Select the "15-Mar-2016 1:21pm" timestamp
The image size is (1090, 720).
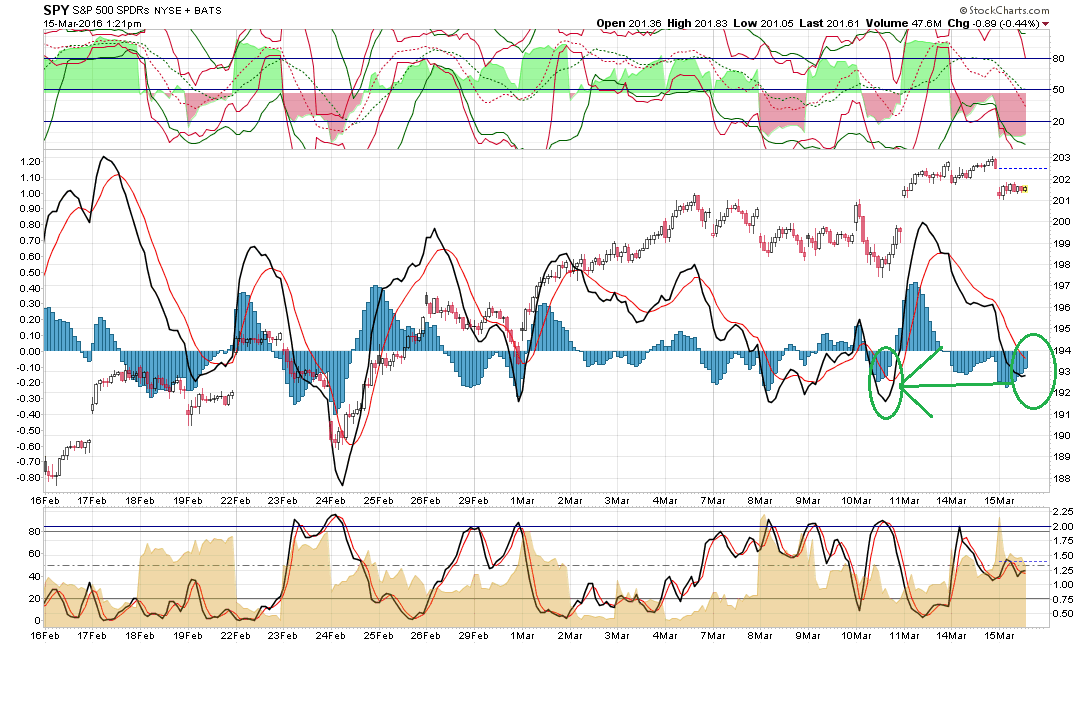tap(92, 24)
